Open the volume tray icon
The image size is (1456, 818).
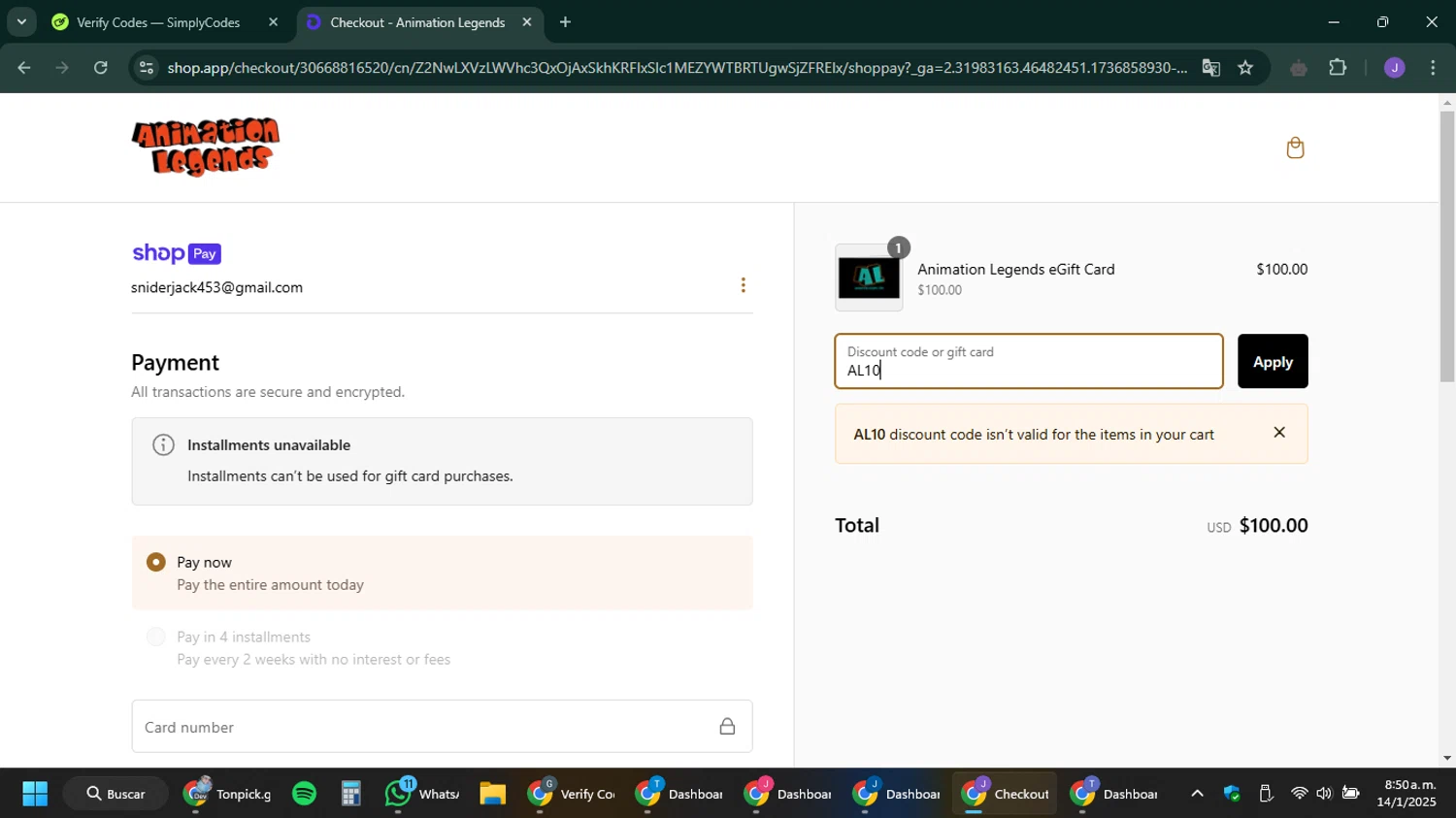click(x=1324, y=794)
